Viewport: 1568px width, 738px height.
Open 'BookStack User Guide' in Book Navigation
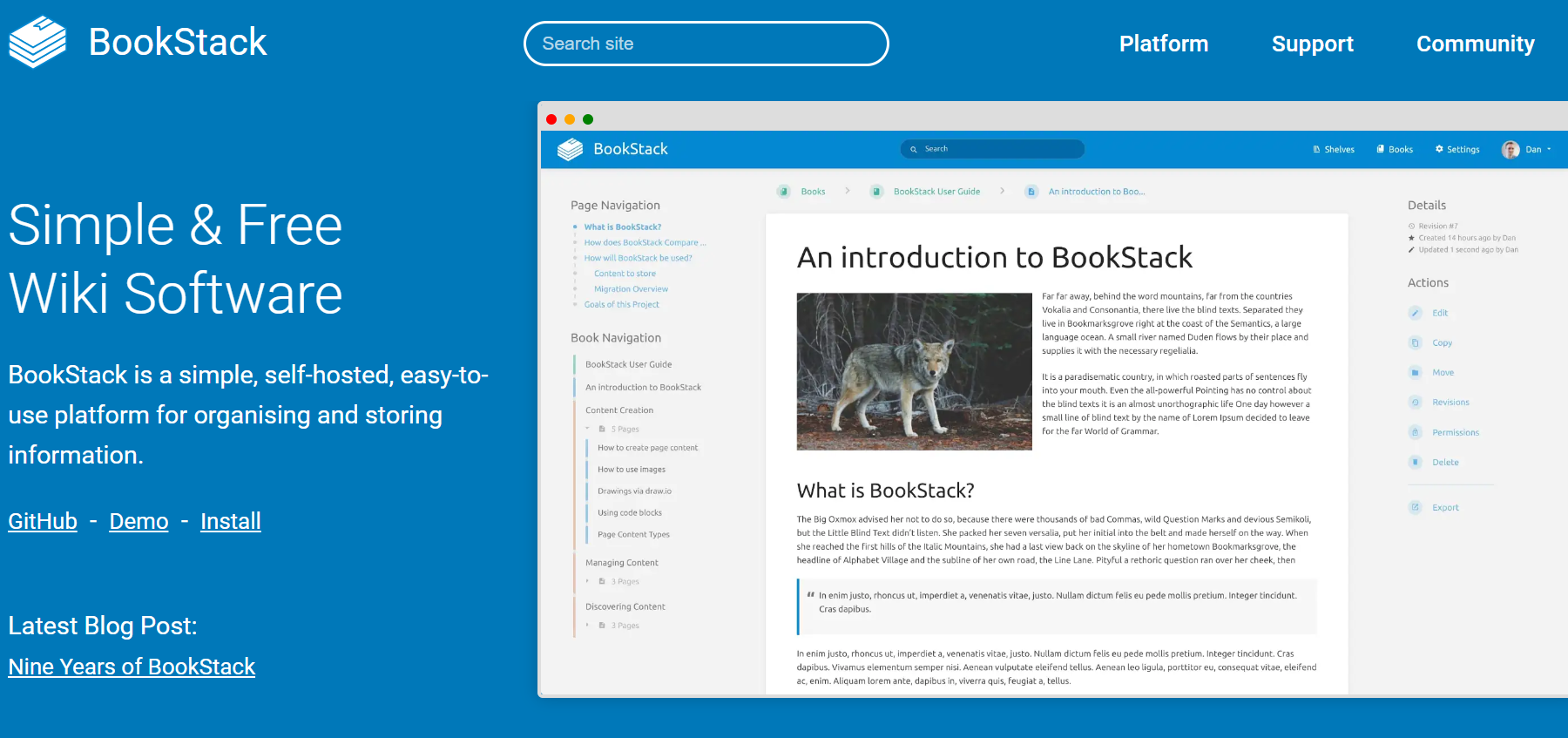[629, 365]
